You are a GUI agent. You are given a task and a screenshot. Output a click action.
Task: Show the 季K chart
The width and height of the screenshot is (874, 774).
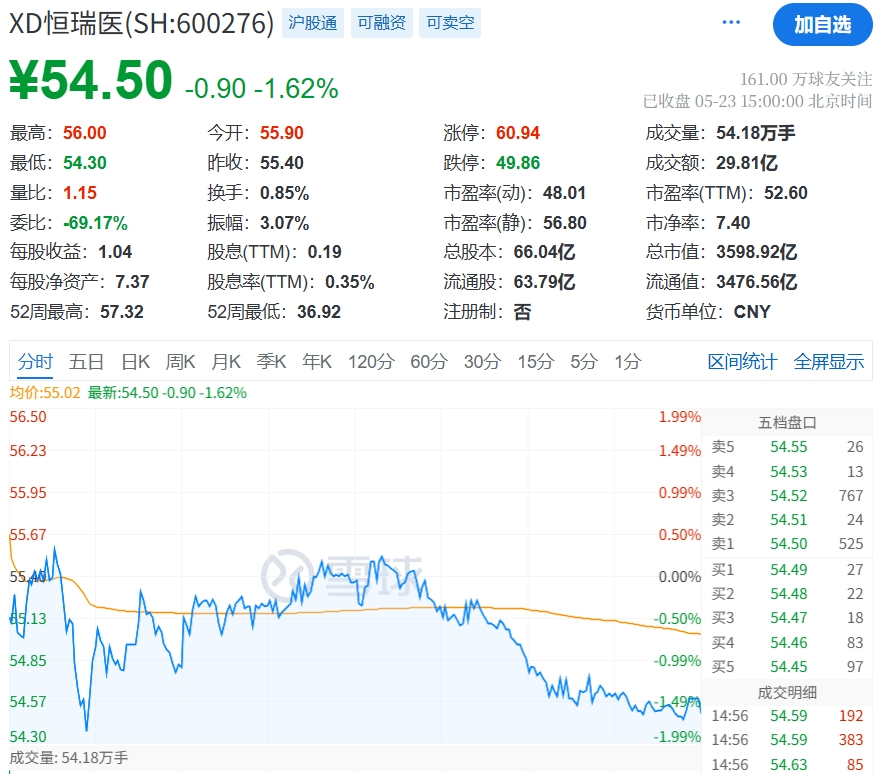pos(271,362)
